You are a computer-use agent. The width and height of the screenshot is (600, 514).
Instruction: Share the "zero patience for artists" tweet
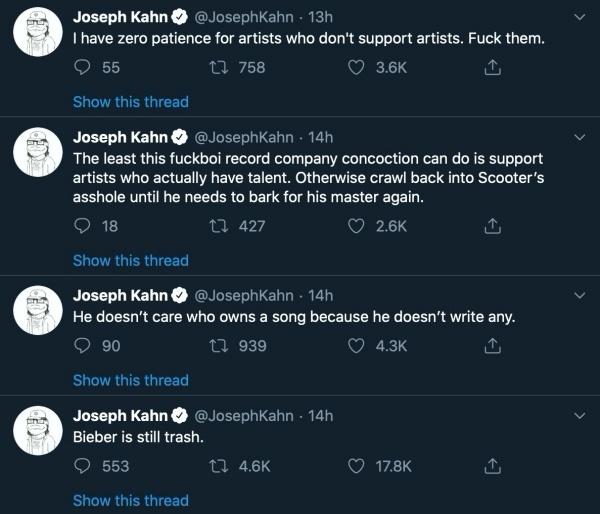tap(491, 68)
